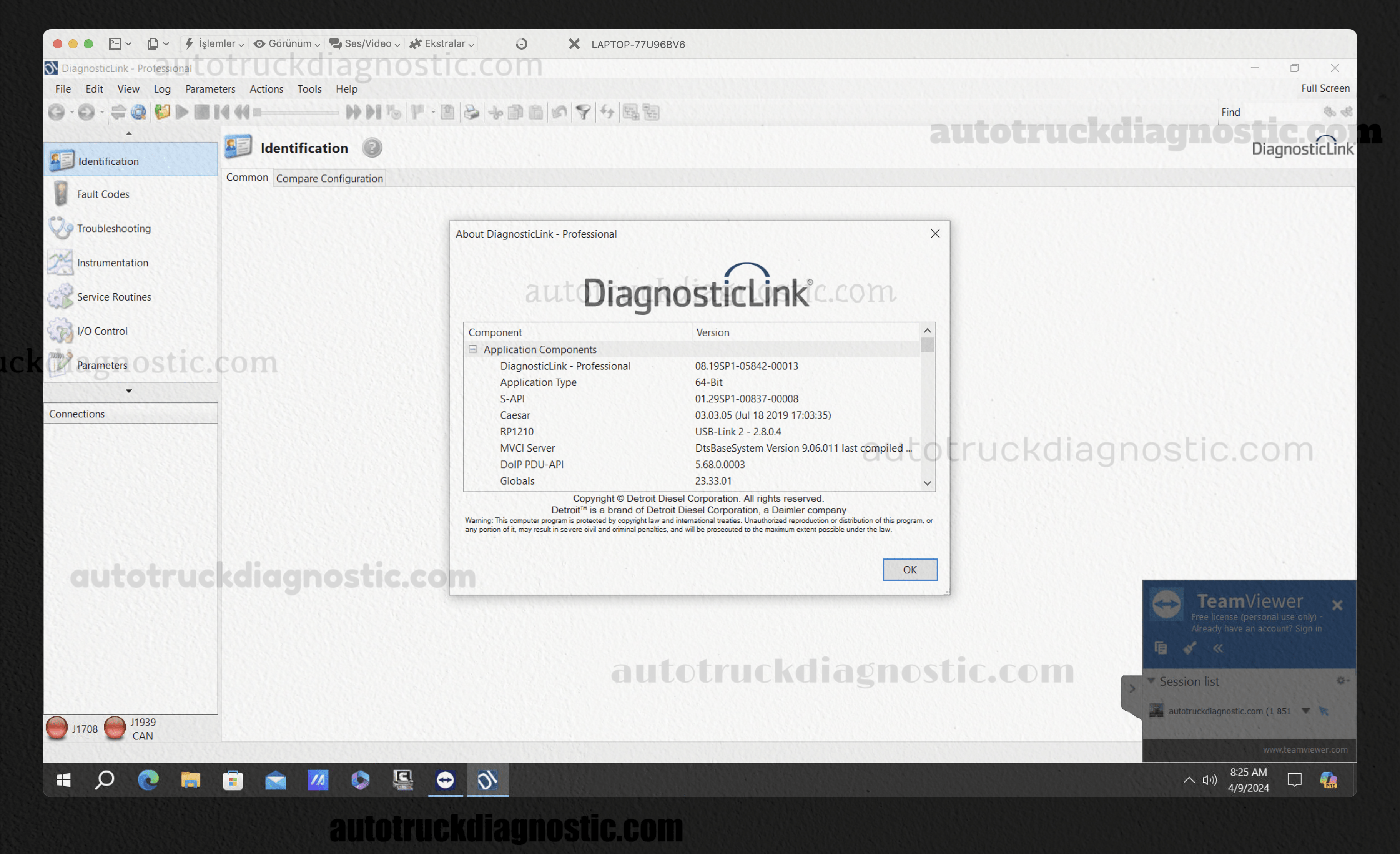Collapse the Application Components list
This screenshot has width=1400, height=854.
pos(472,349)
